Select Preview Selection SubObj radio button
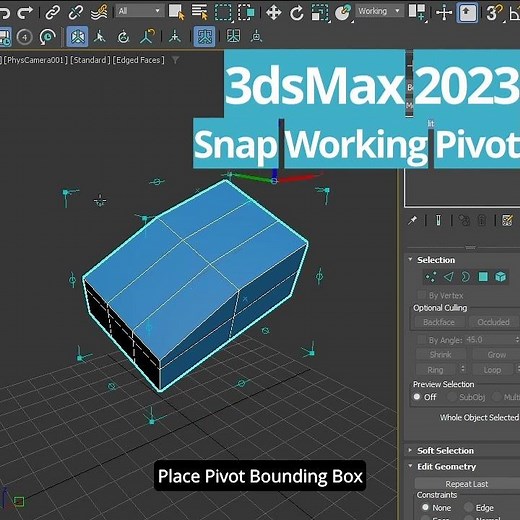 pos(452,397)
